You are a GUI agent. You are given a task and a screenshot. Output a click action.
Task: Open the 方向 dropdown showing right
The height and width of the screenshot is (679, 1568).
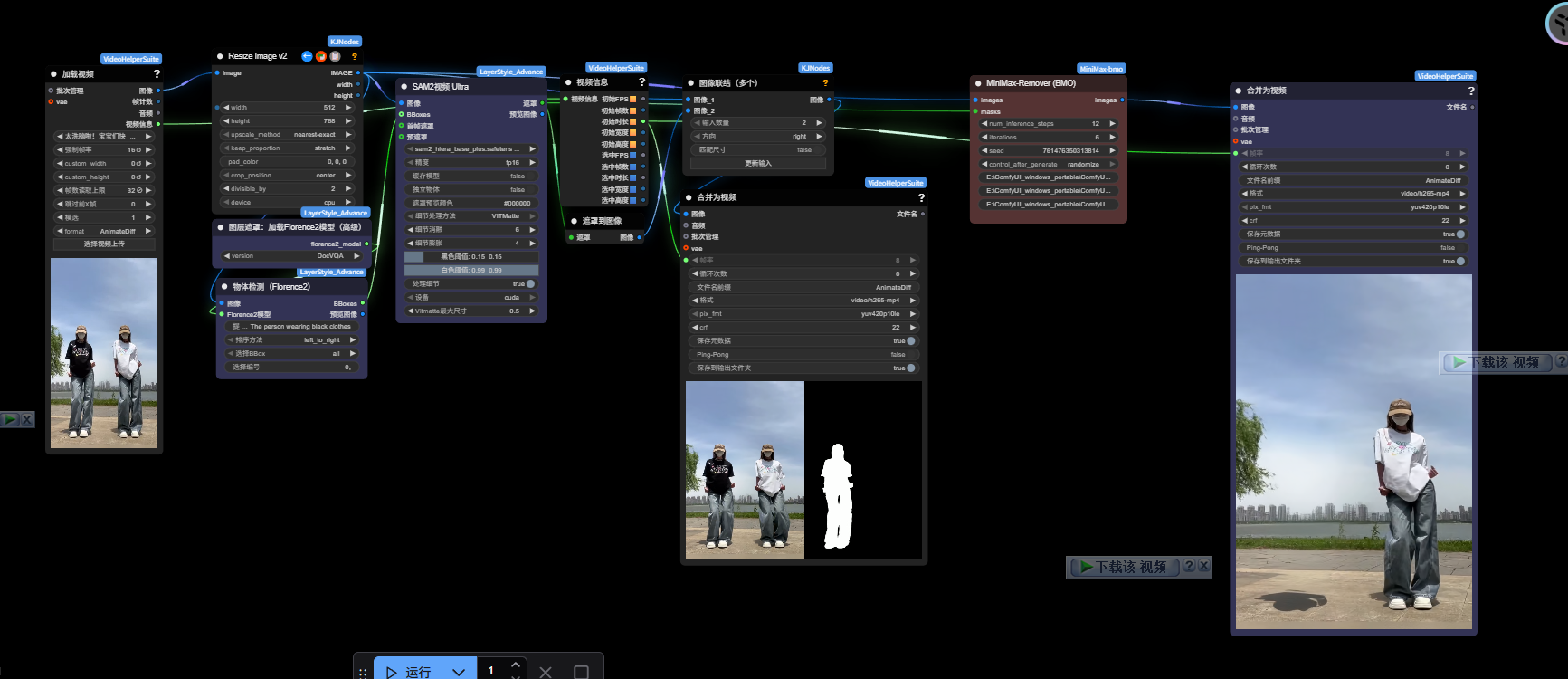point(757,137)
